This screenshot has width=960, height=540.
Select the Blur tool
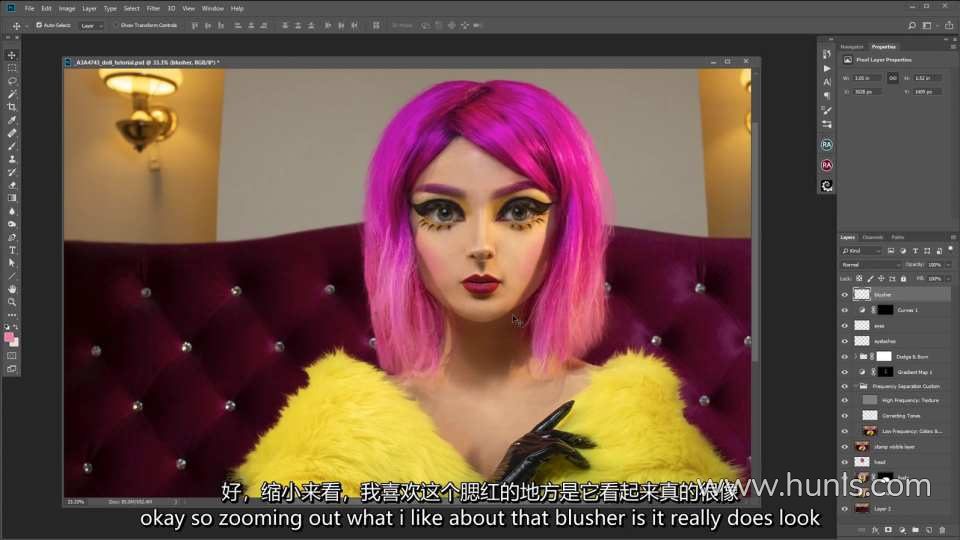12,211
